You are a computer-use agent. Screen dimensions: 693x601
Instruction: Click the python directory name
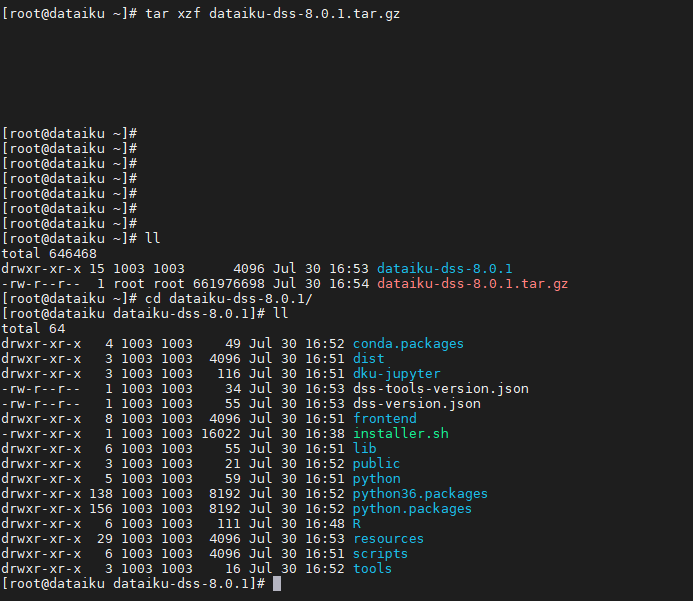(377, 479)
